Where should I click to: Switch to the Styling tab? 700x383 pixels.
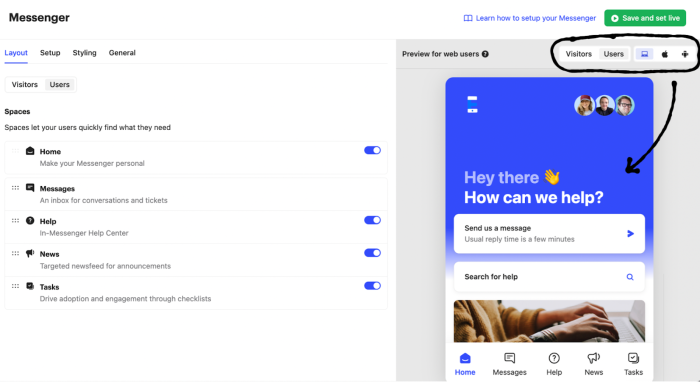click(x=84, y=53)
